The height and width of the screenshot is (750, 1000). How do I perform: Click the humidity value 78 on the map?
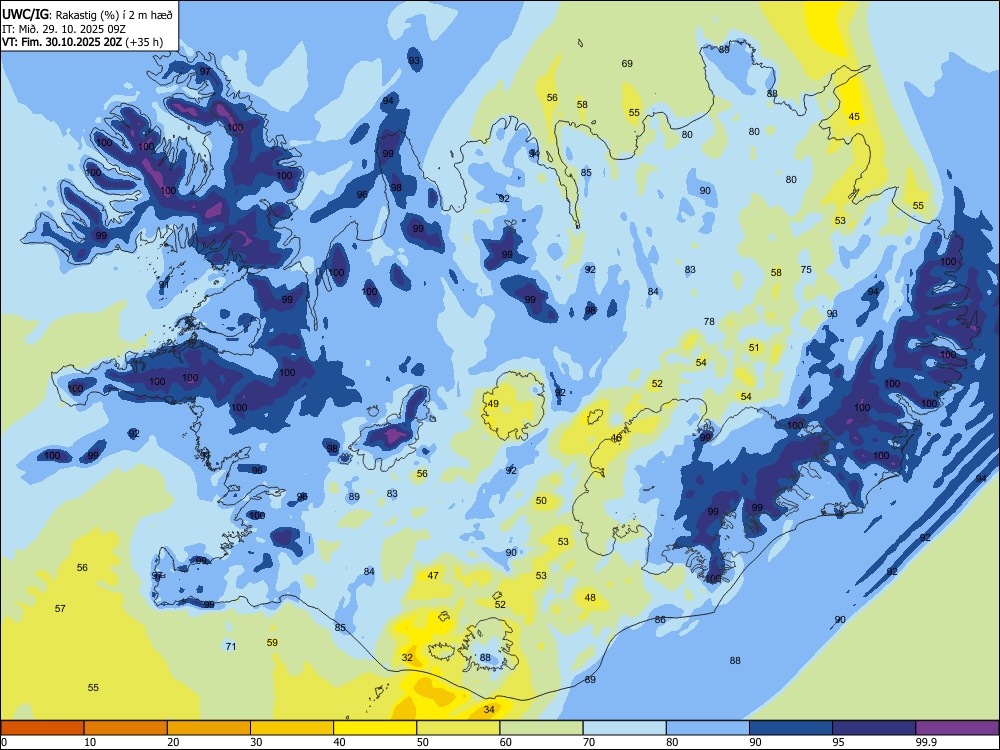click(x=709, y=321)
